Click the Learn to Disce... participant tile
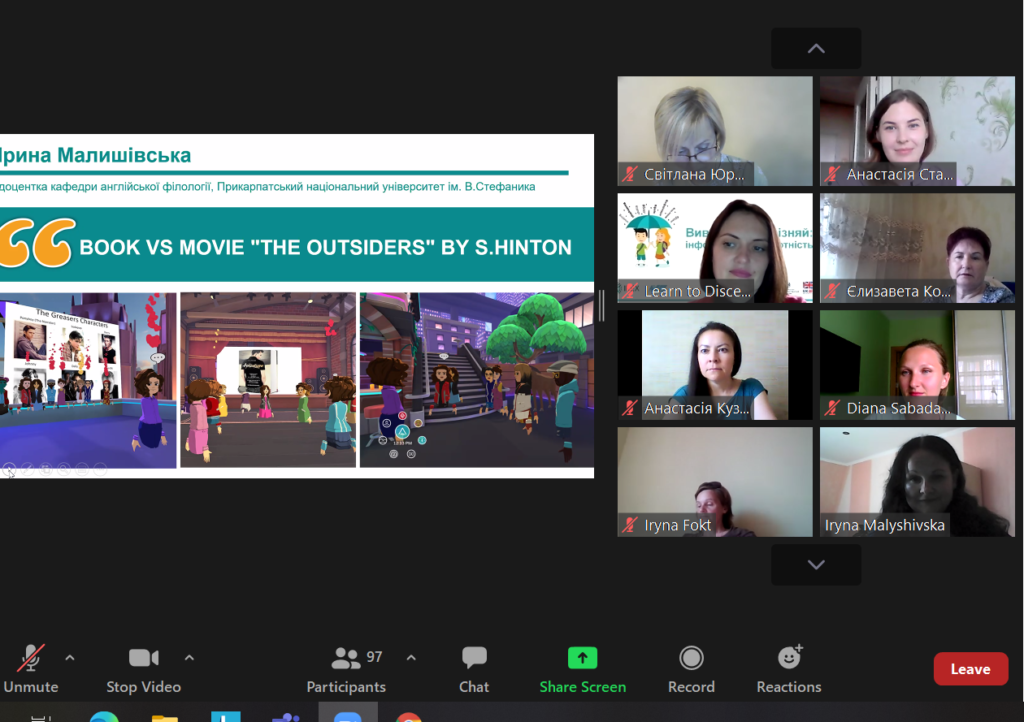Viewport: 1024px width, 722px height. coord(715,248)
